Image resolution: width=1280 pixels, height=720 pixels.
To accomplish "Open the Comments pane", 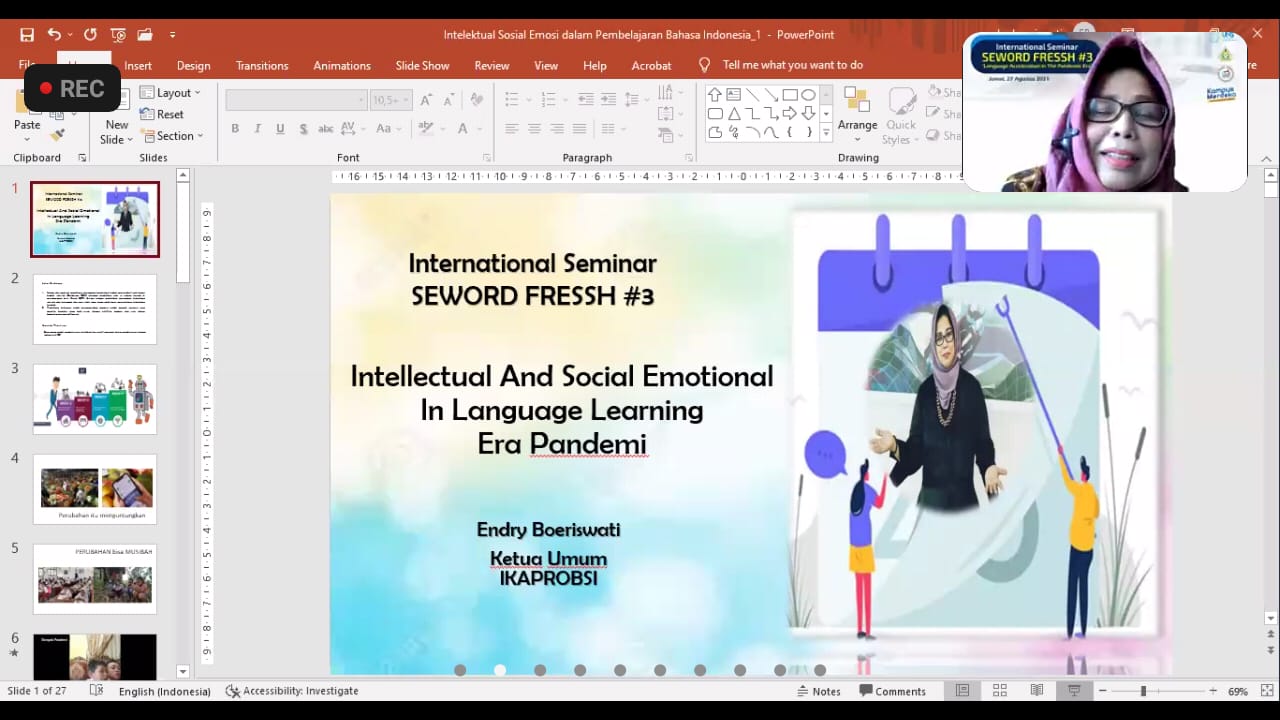I will click(x=892, y=691).
